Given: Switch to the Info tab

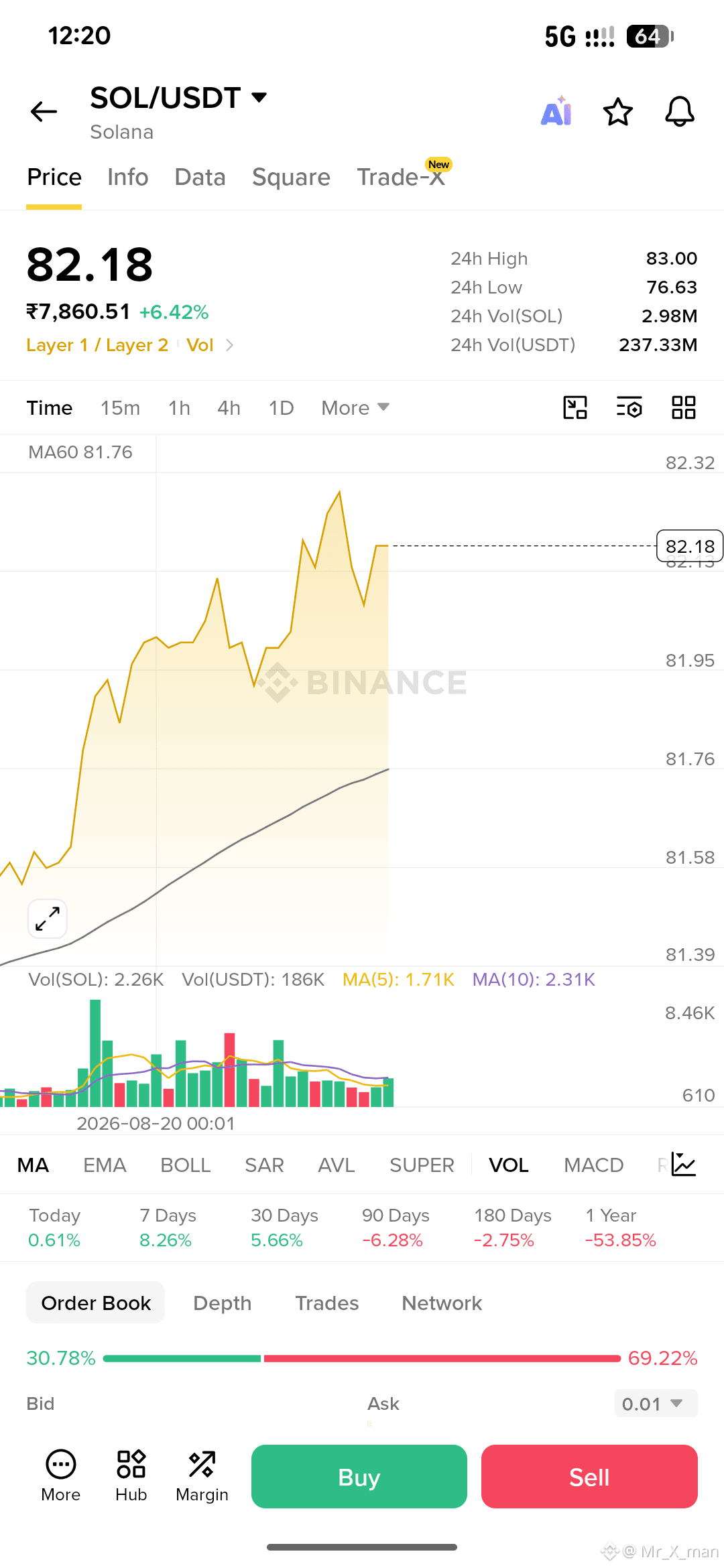Looking at the screenshot, I should (127, 177).
